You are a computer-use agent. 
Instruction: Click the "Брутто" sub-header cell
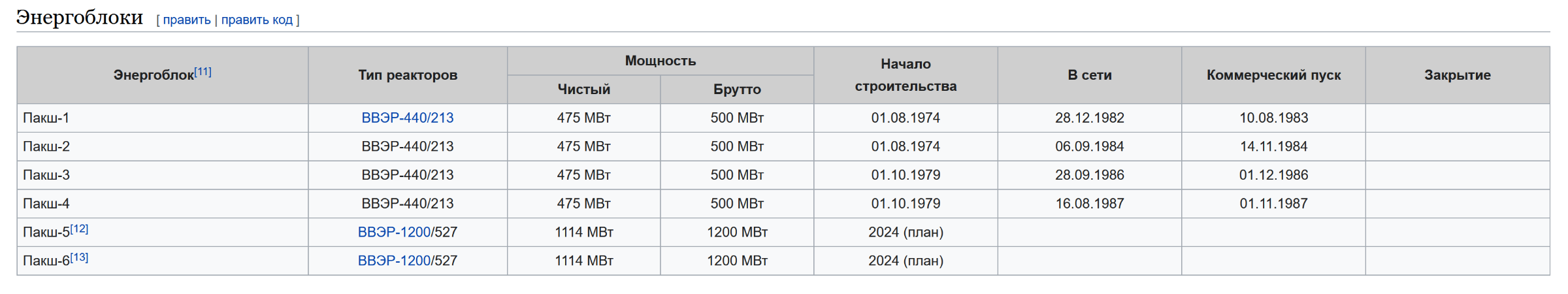[x=736, y=90]
